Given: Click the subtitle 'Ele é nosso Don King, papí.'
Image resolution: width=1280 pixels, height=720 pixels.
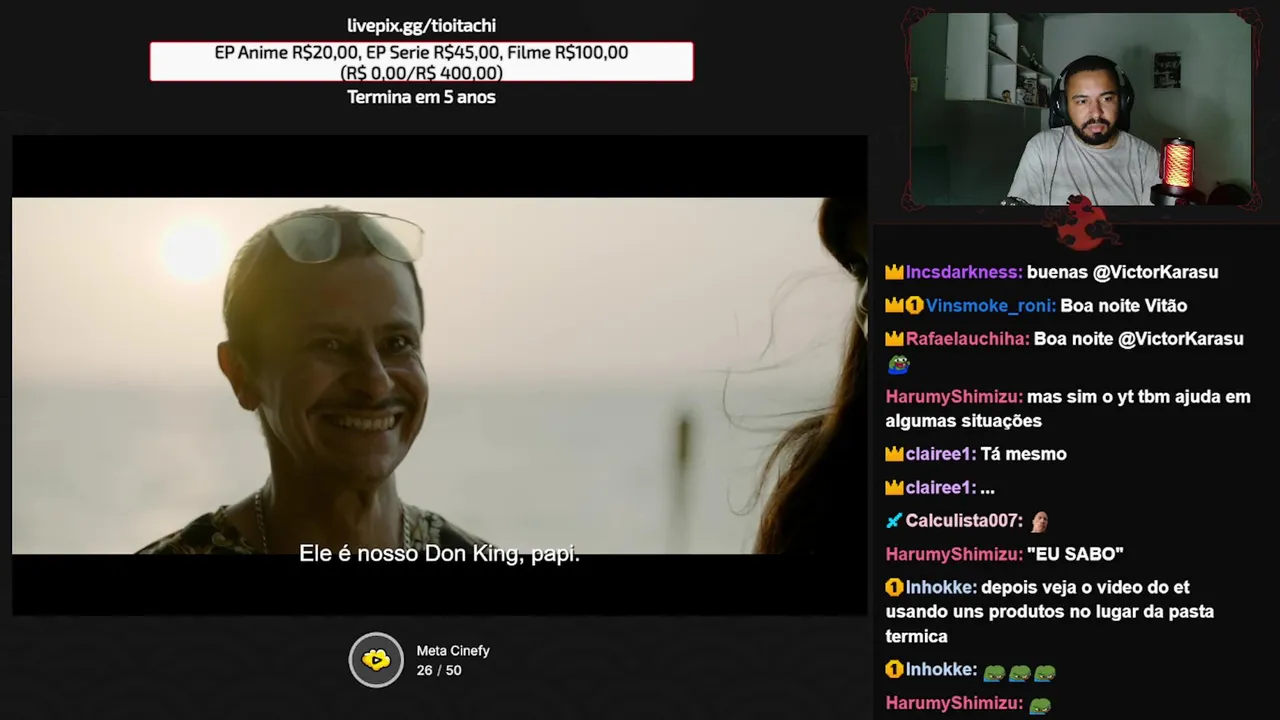Looking at the screenshot, I should tap(439, 553).
